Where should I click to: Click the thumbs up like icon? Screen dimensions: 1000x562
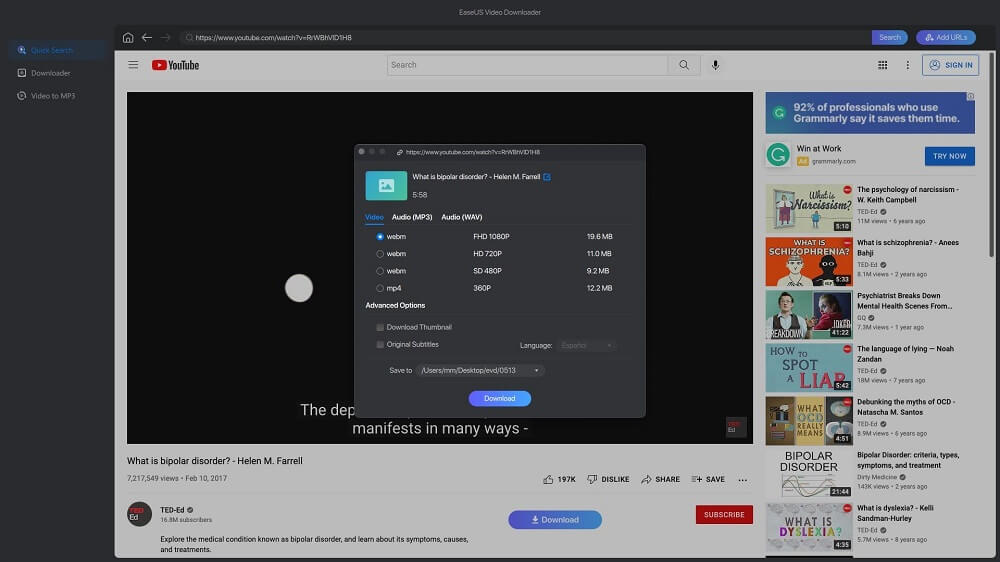pos(549,480)
